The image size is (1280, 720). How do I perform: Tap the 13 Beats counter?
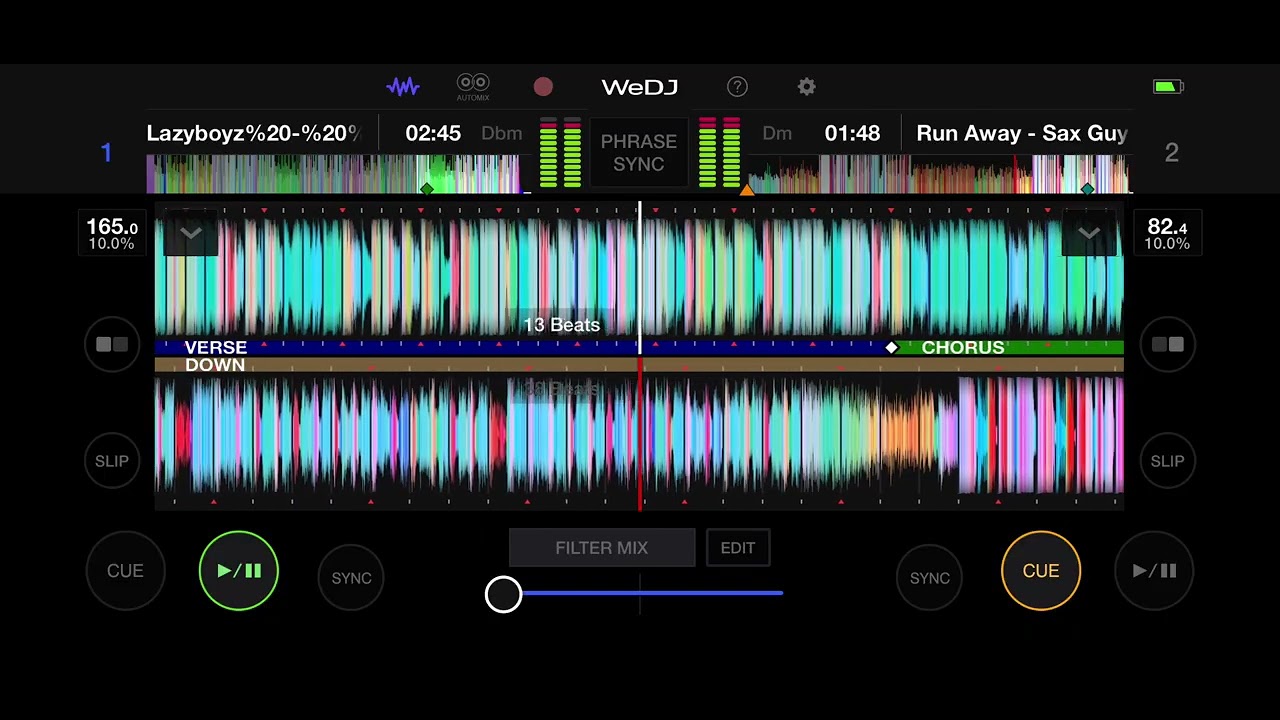(562, 325)
